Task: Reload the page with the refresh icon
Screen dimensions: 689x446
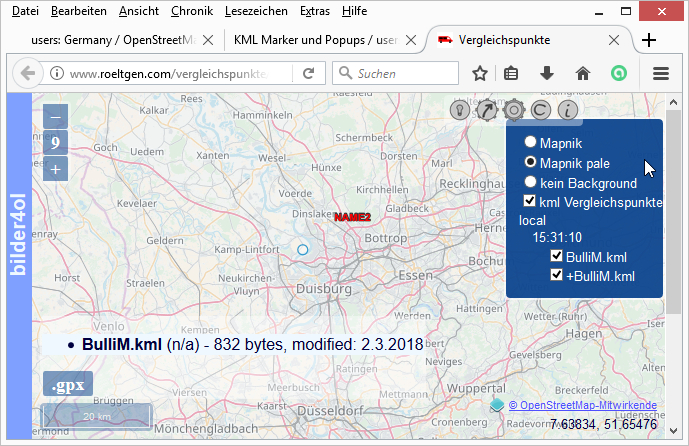Action: click(309, 73)
